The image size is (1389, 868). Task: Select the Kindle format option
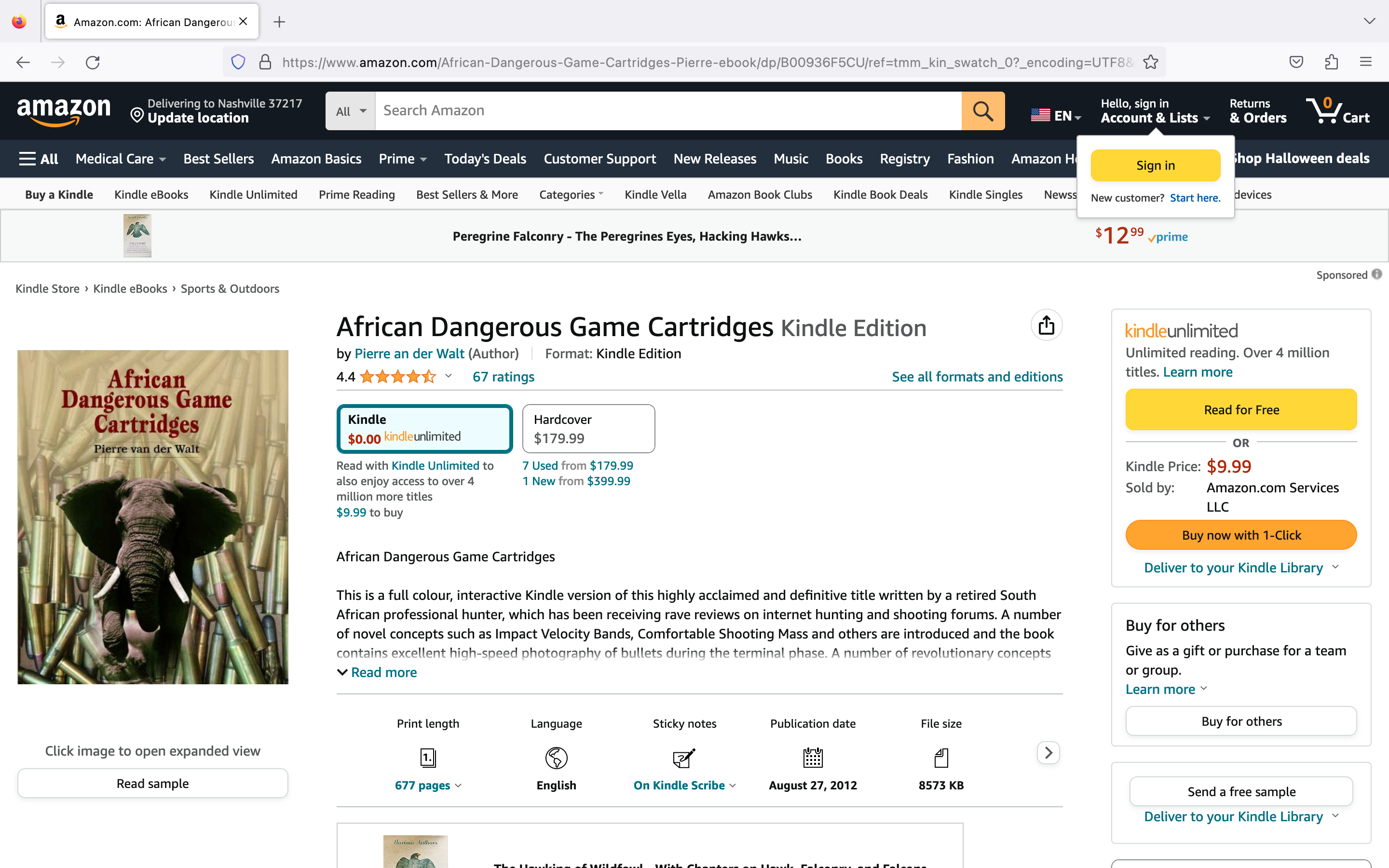[424, 429]
